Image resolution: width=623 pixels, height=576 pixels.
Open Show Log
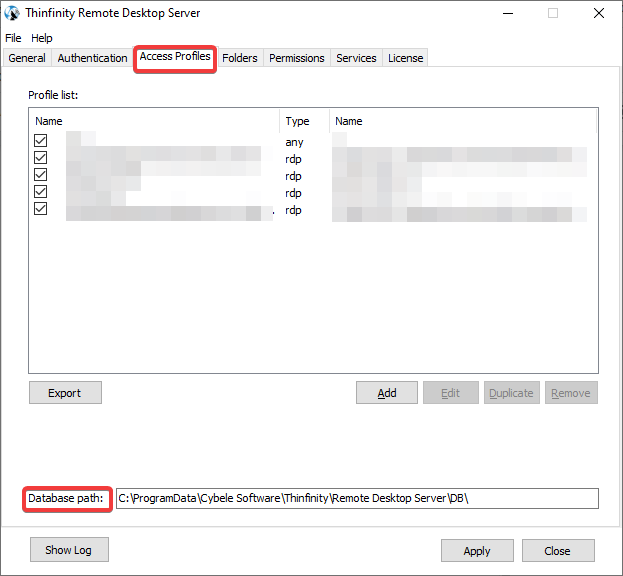click(69, 550)
